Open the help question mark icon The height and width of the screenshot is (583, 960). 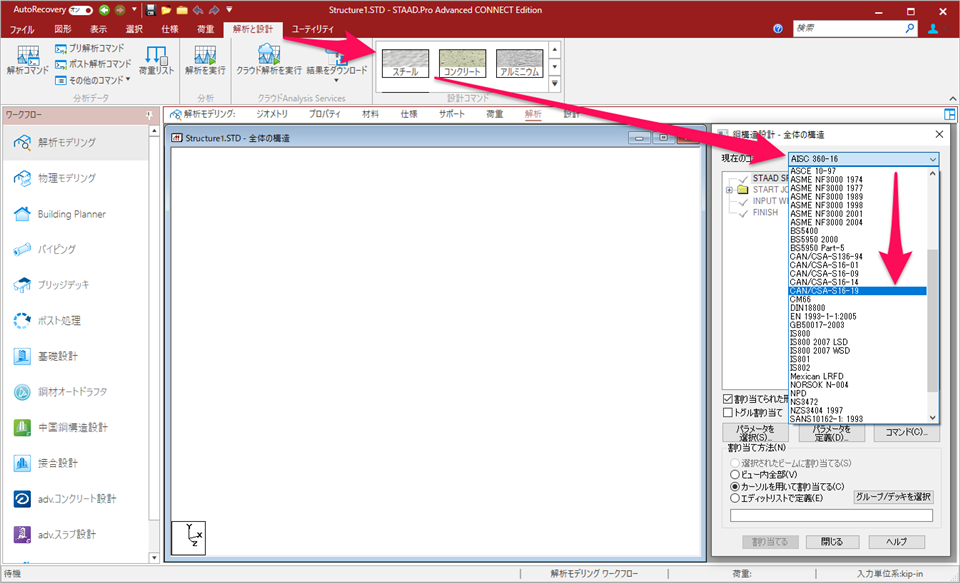coord(778,29)
